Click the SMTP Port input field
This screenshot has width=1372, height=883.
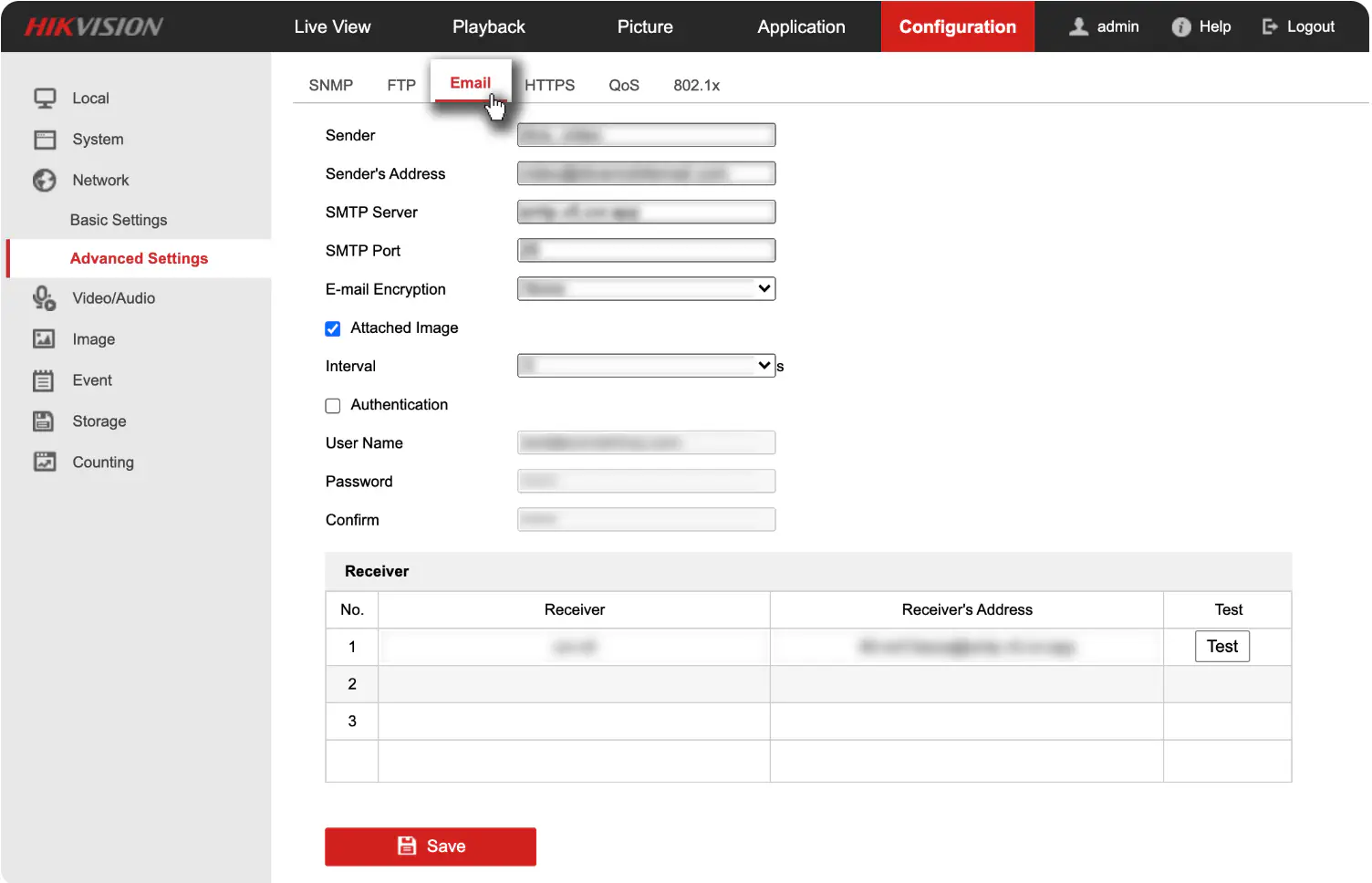pos(646,251)
